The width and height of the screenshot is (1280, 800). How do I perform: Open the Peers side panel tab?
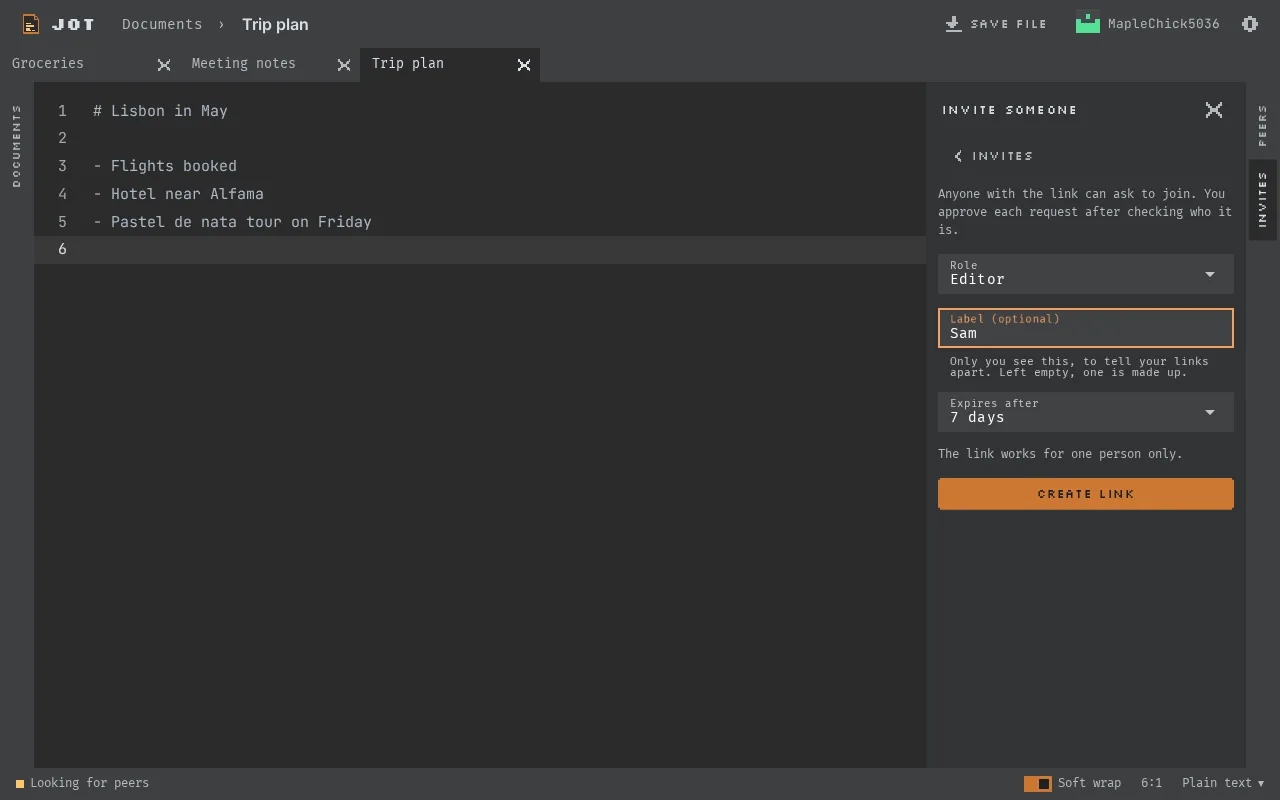pos(1263,125)
